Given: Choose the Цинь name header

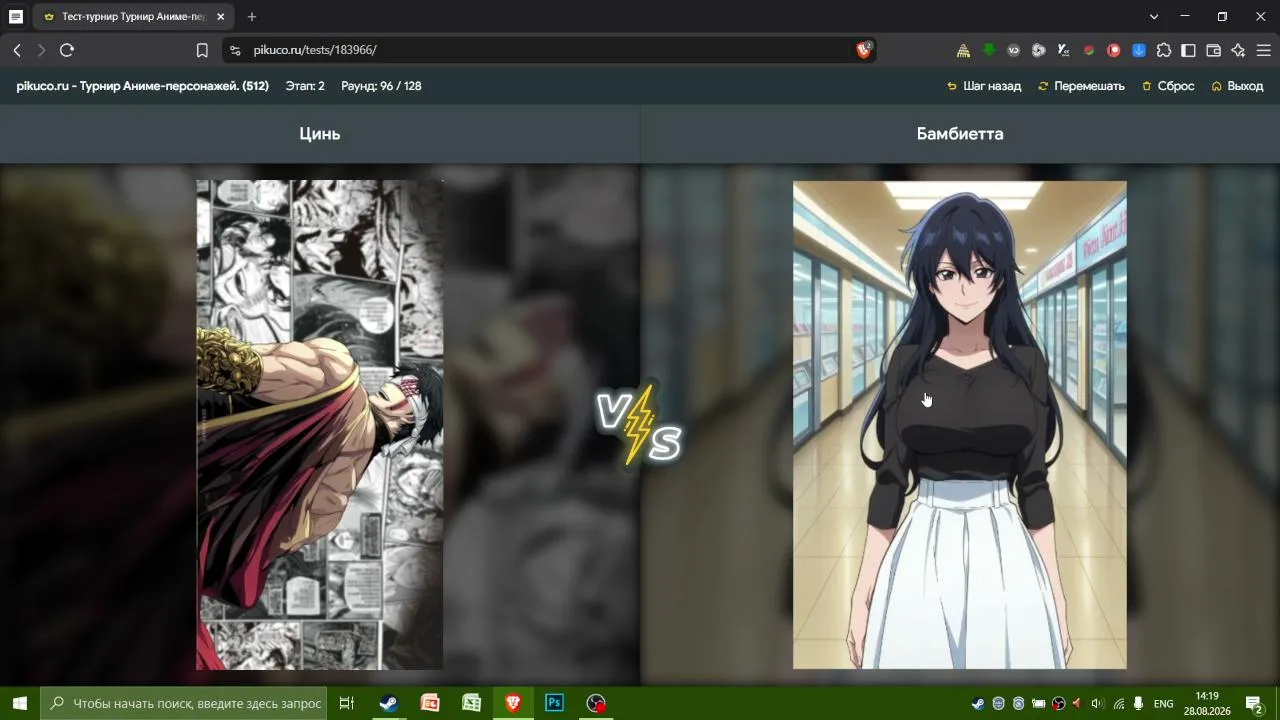Looking at the screenshot, I should point(320,134).
